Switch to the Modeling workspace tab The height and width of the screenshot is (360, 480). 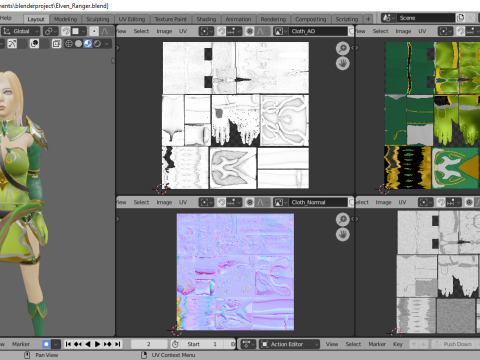[65, 19]
